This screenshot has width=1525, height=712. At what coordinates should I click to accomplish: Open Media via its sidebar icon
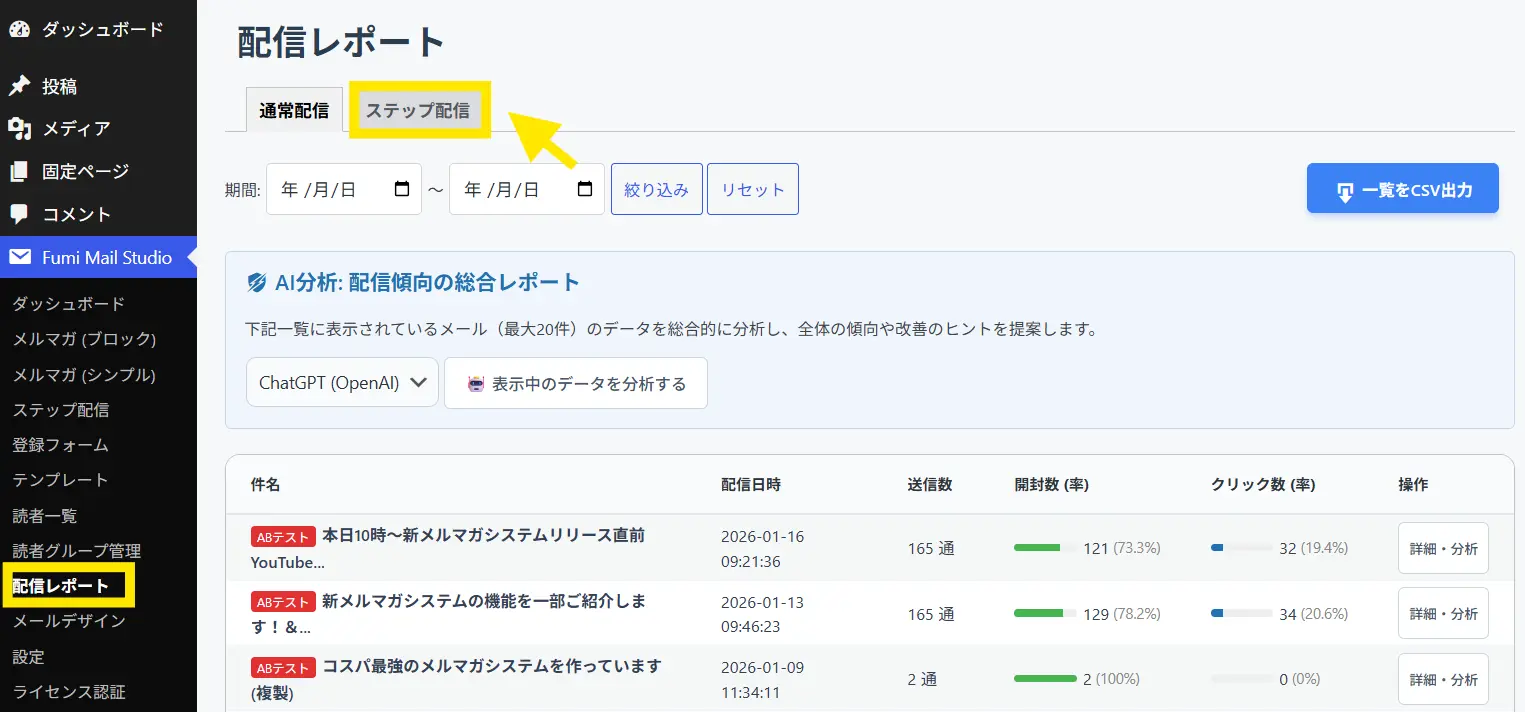click(x=19, y=129)
